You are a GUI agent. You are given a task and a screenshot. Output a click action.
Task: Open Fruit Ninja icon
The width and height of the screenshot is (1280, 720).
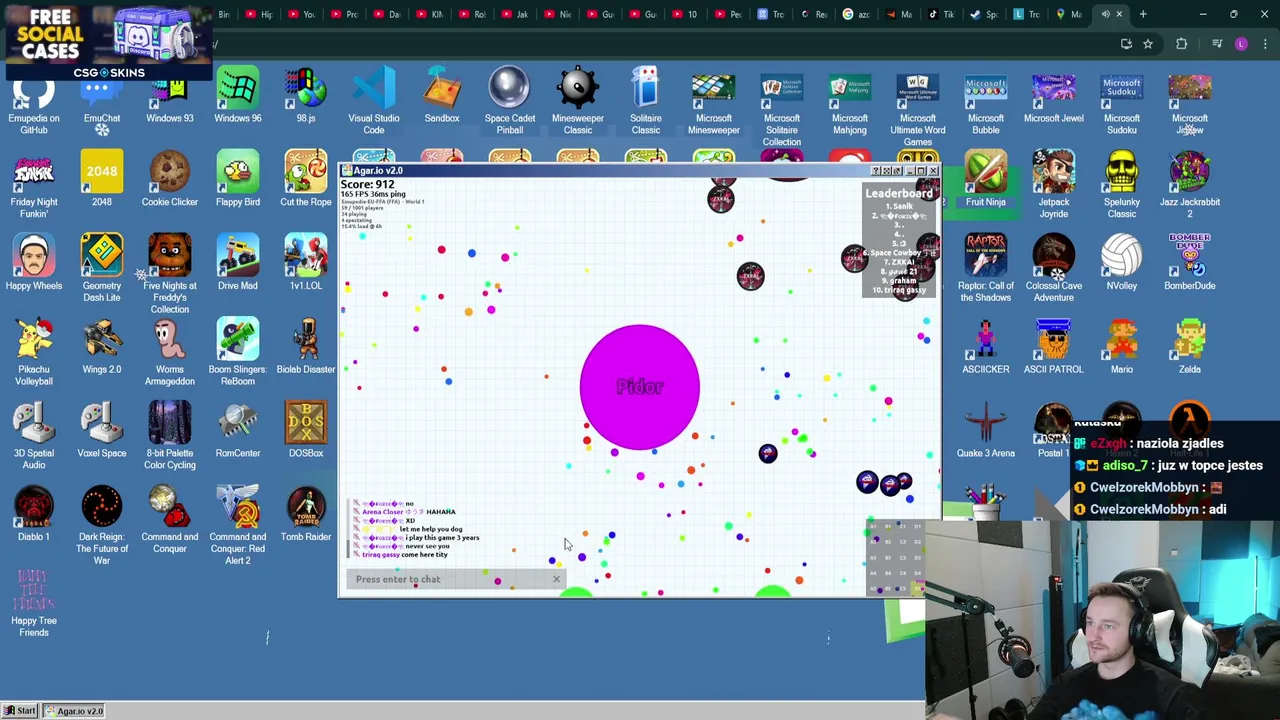(986, 180)
